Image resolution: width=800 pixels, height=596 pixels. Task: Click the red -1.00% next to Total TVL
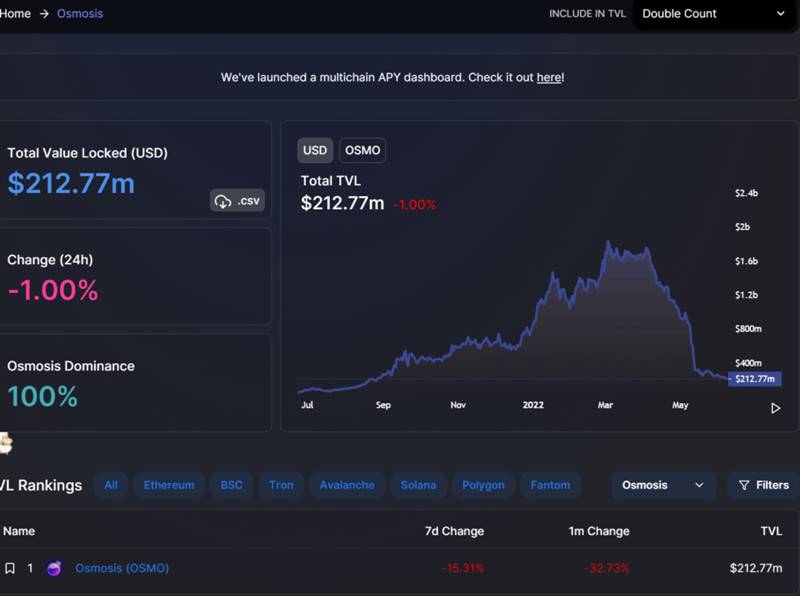tap(415, 205)
